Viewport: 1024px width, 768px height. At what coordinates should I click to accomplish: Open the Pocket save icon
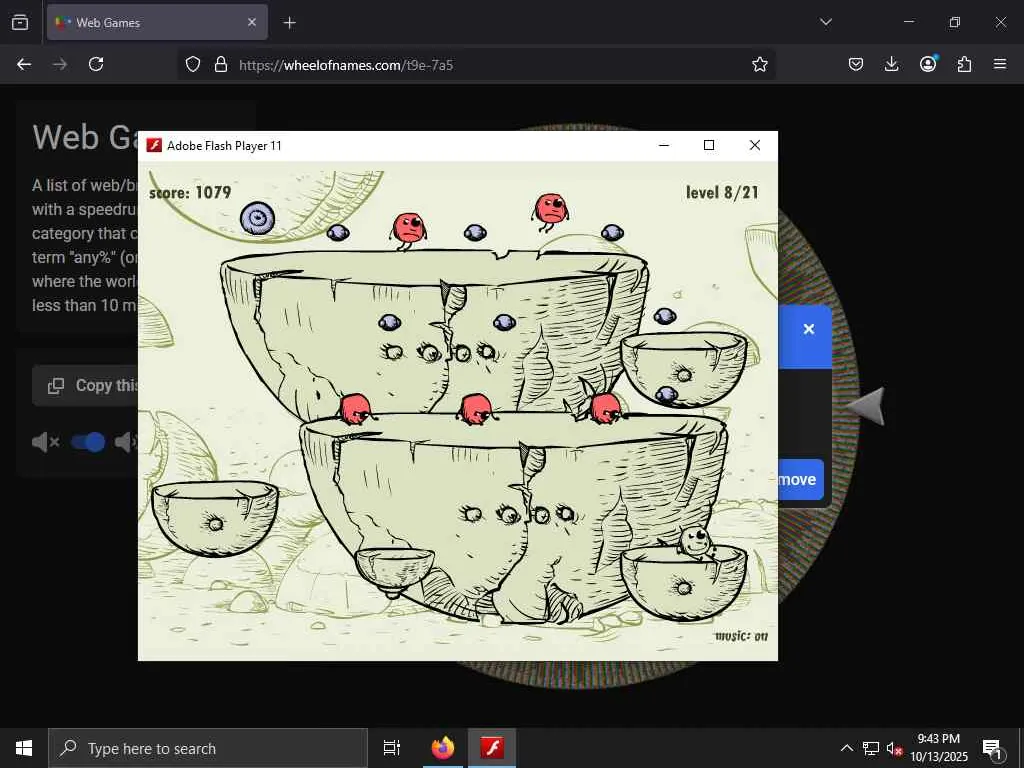pyautogui.click(x=856, y=64)
